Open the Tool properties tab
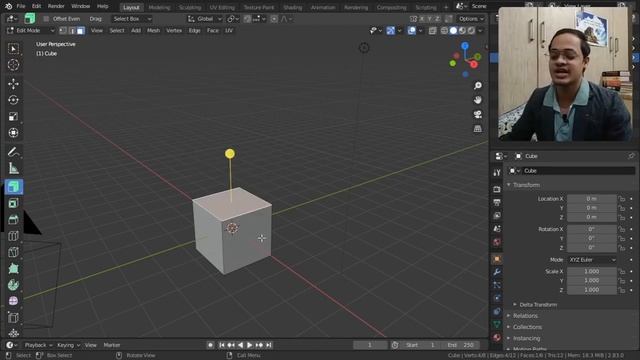This screenshot has height=360, width=640. 497,173
